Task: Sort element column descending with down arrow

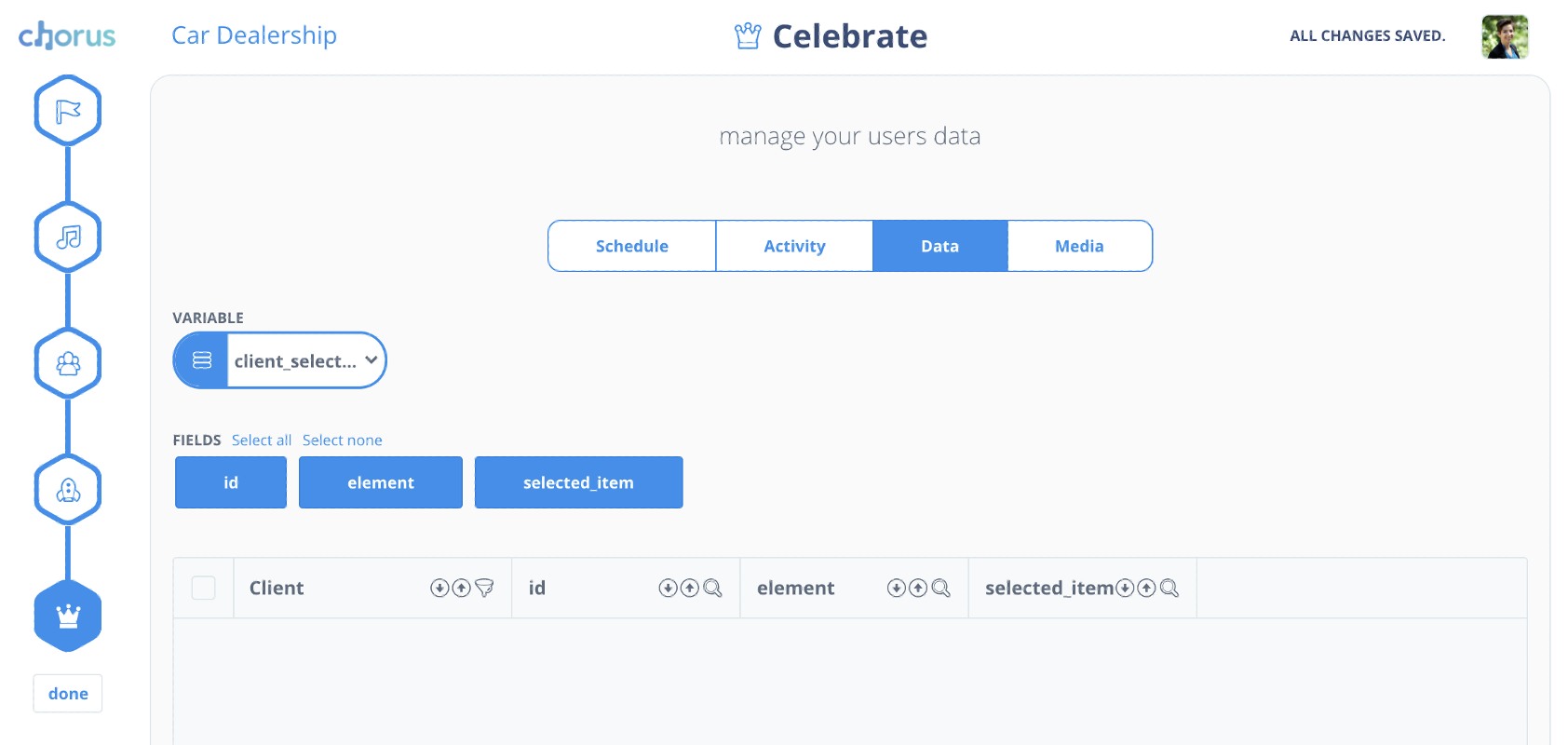Action: pos(896,588)
